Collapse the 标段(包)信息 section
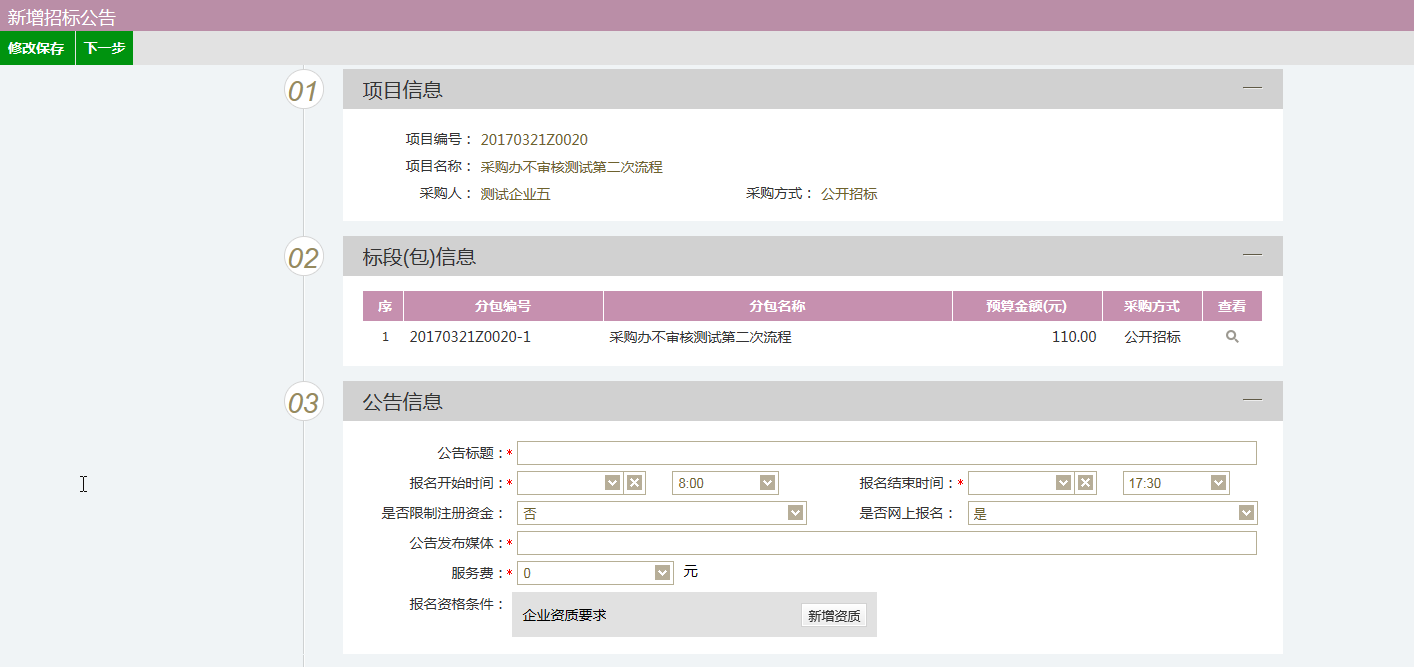This screenshot has width=1414, height=667. tap(1252, 255)
